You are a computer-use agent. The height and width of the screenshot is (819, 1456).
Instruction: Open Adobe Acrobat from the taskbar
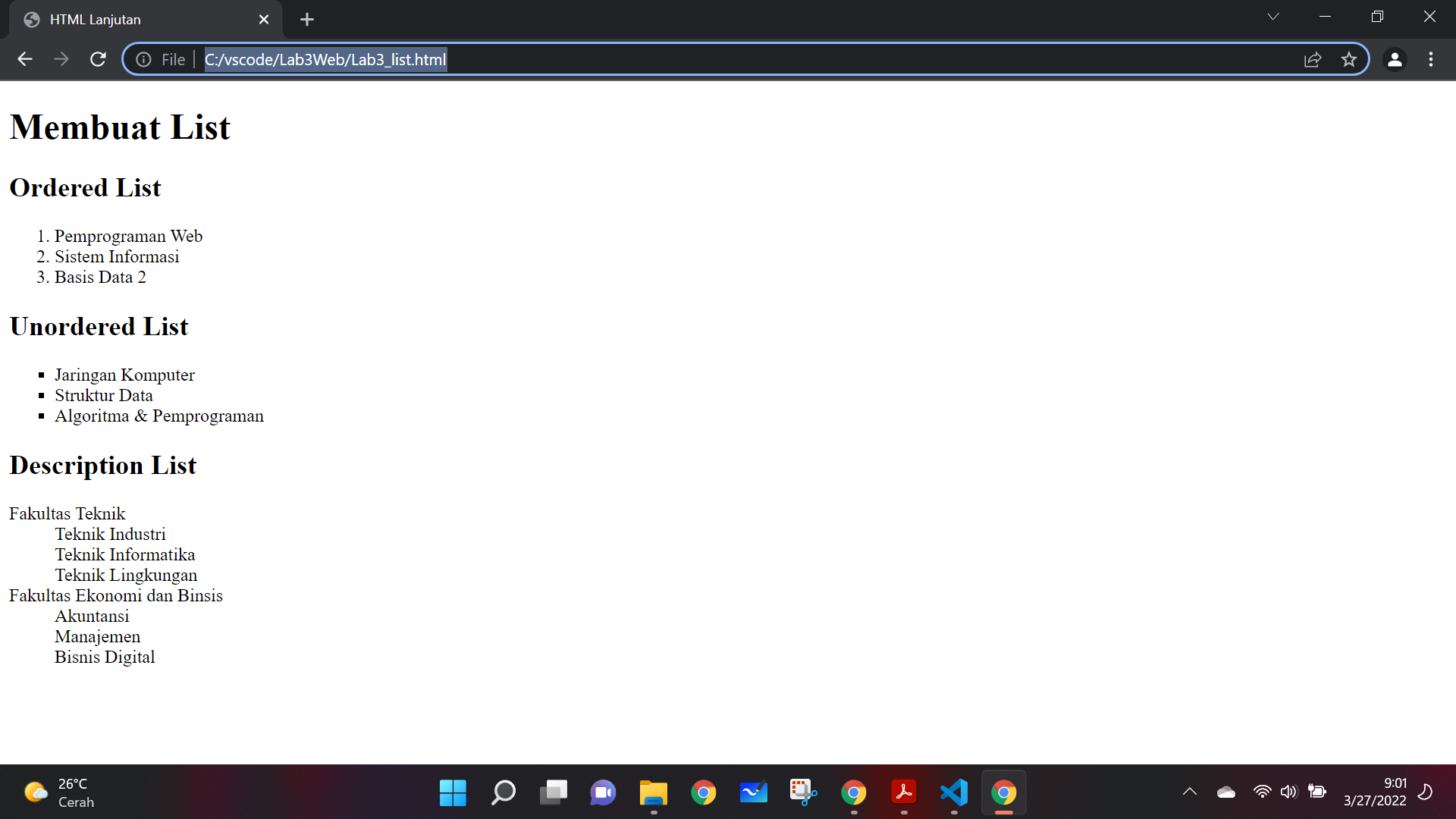pyautogui.click(x=904, y=792)
